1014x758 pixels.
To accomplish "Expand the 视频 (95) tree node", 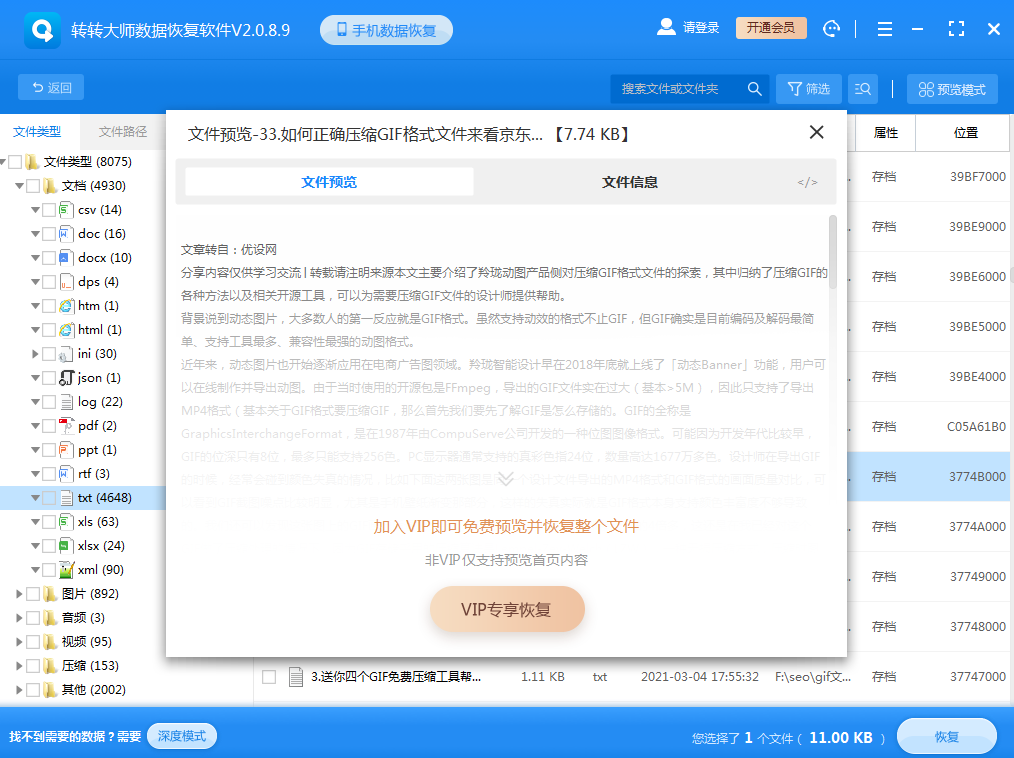I will coord(19,642).
